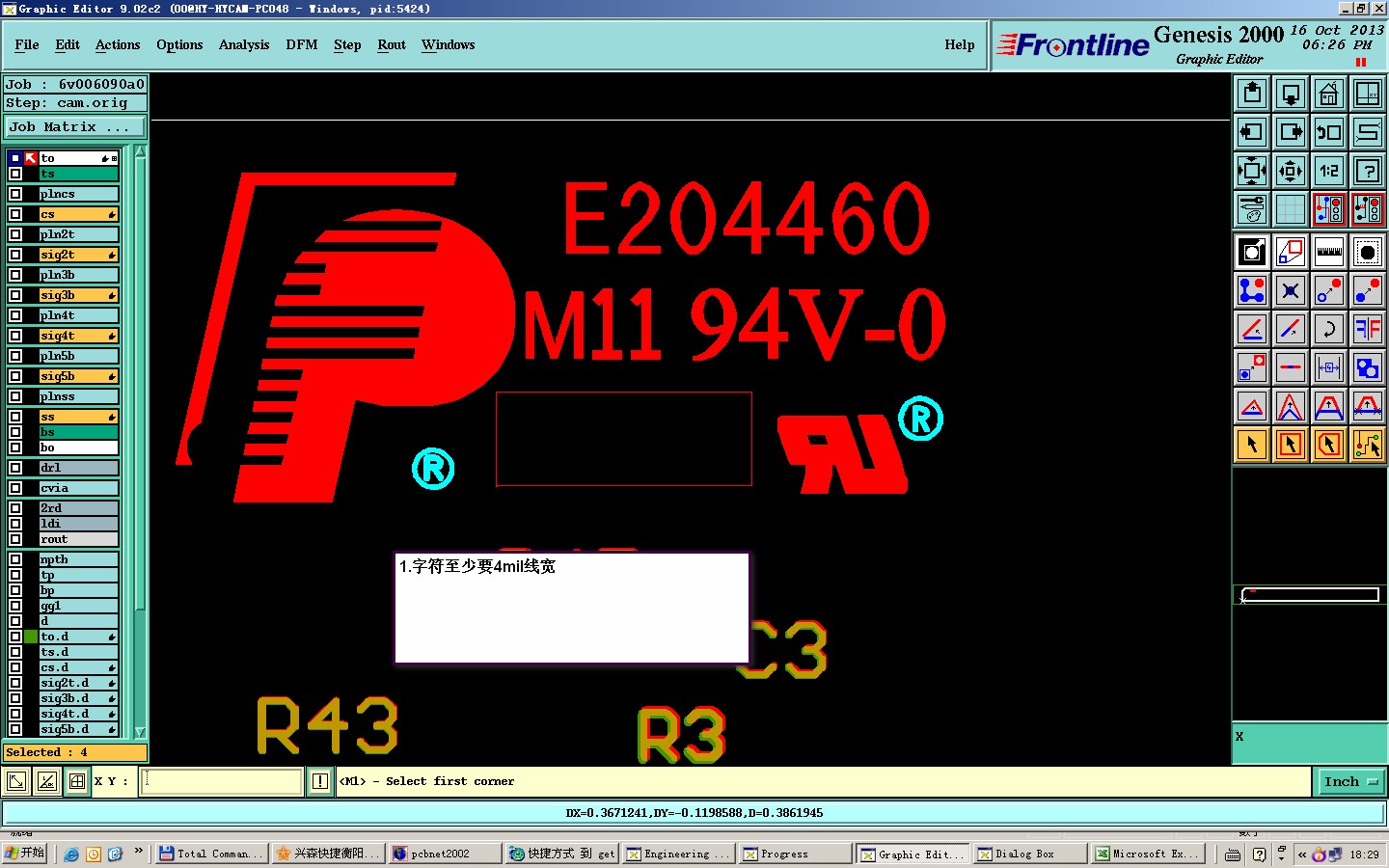1389x868 pixels.
Task: Select the octagon feature highlight icon
Action: (x=1368, y=253)
